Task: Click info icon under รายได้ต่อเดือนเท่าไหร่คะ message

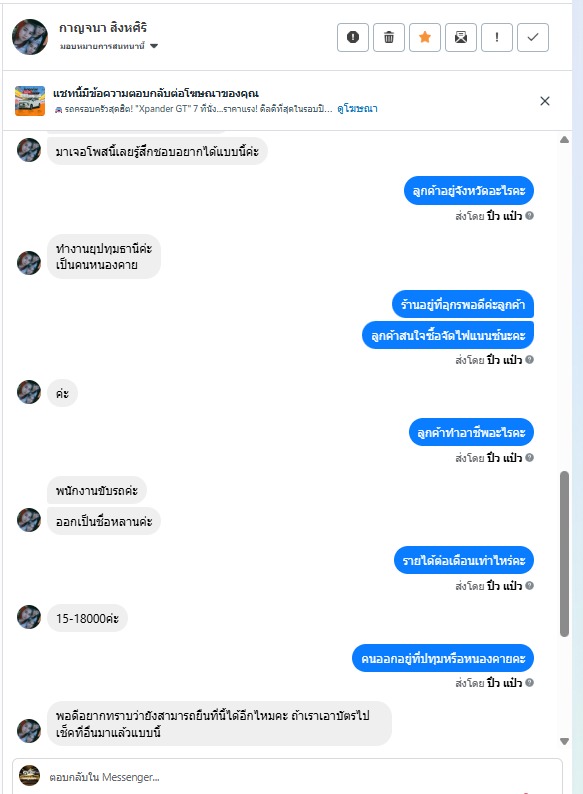Action: pos(529,585)
